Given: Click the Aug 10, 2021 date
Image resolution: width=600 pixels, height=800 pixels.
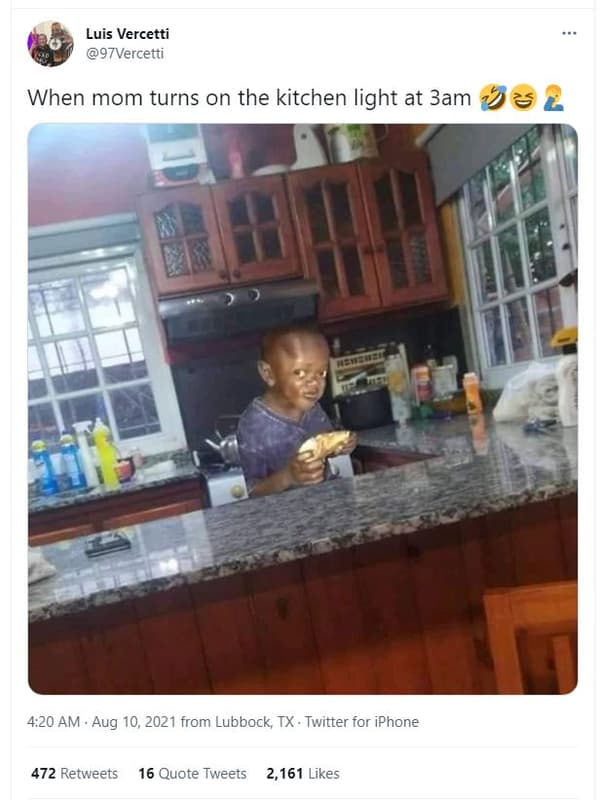Looking at the screenshot, I should point(134,722).
